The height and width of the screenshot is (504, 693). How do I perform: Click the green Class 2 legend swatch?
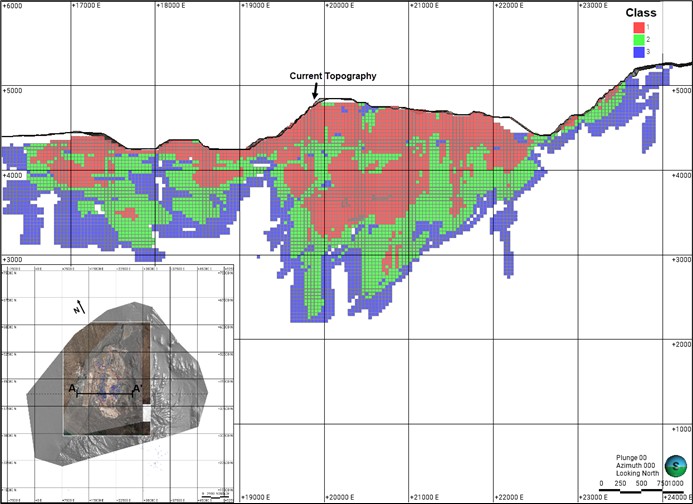click(x=640, y=39)
